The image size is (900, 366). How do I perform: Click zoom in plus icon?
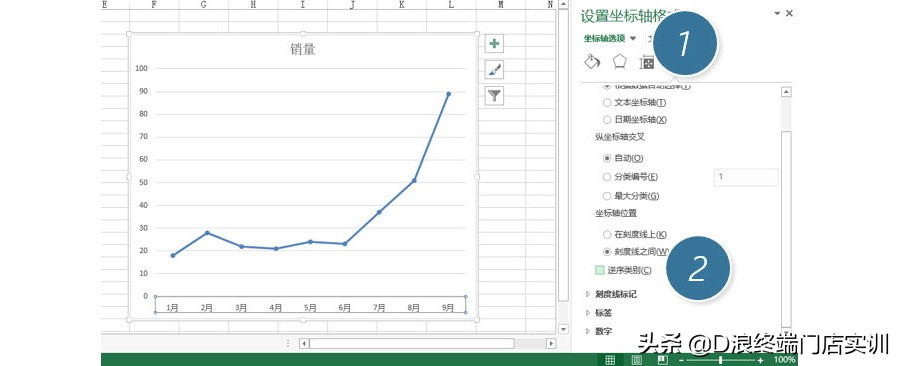[x=761, y=360]
